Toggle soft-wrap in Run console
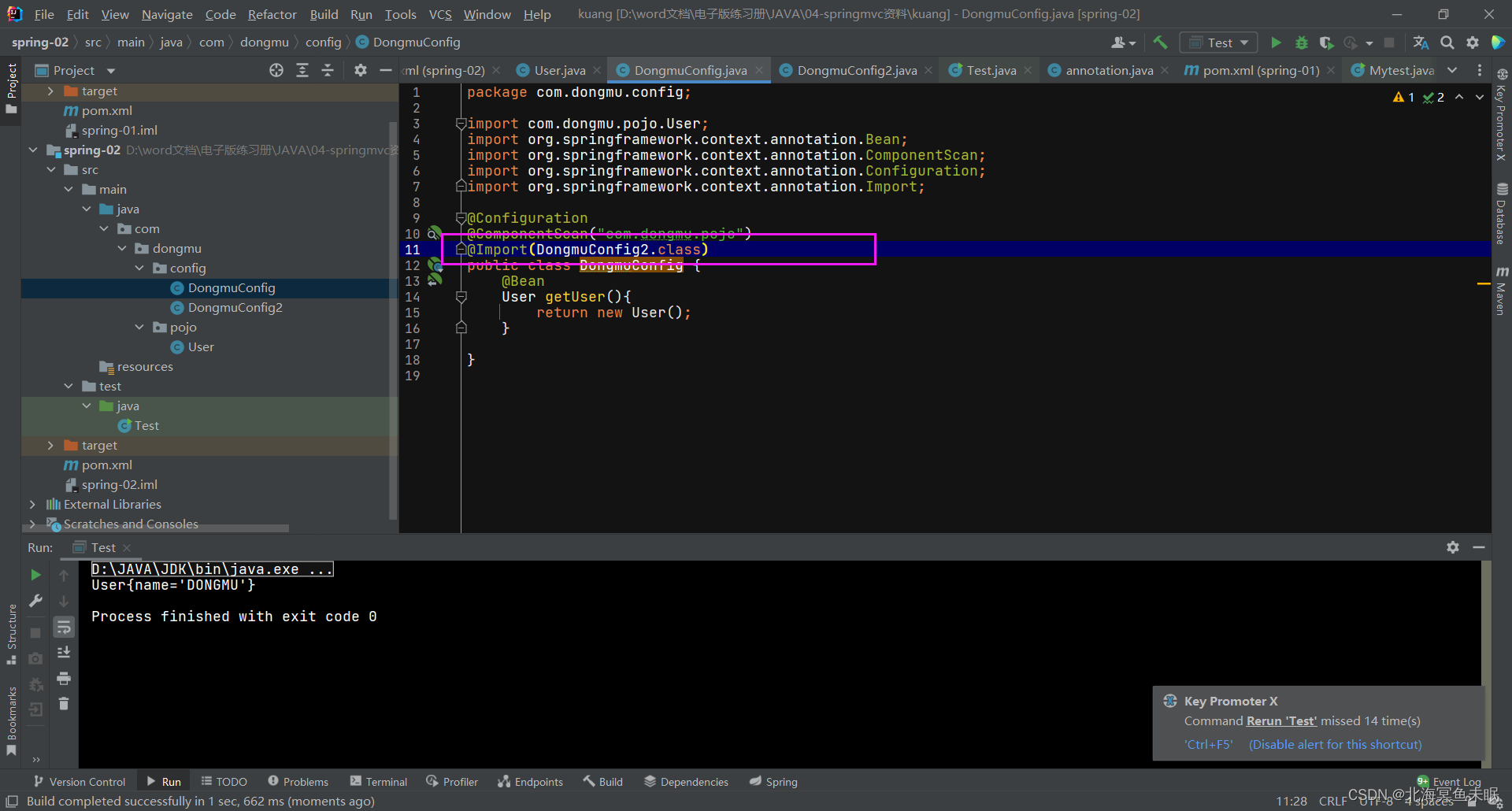 tap(64, 627)
